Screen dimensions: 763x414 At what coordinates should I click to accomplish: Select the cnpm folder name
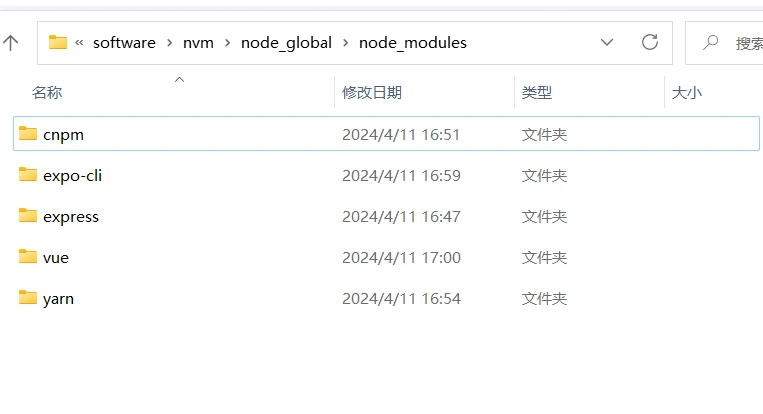[x=63, y=135]
